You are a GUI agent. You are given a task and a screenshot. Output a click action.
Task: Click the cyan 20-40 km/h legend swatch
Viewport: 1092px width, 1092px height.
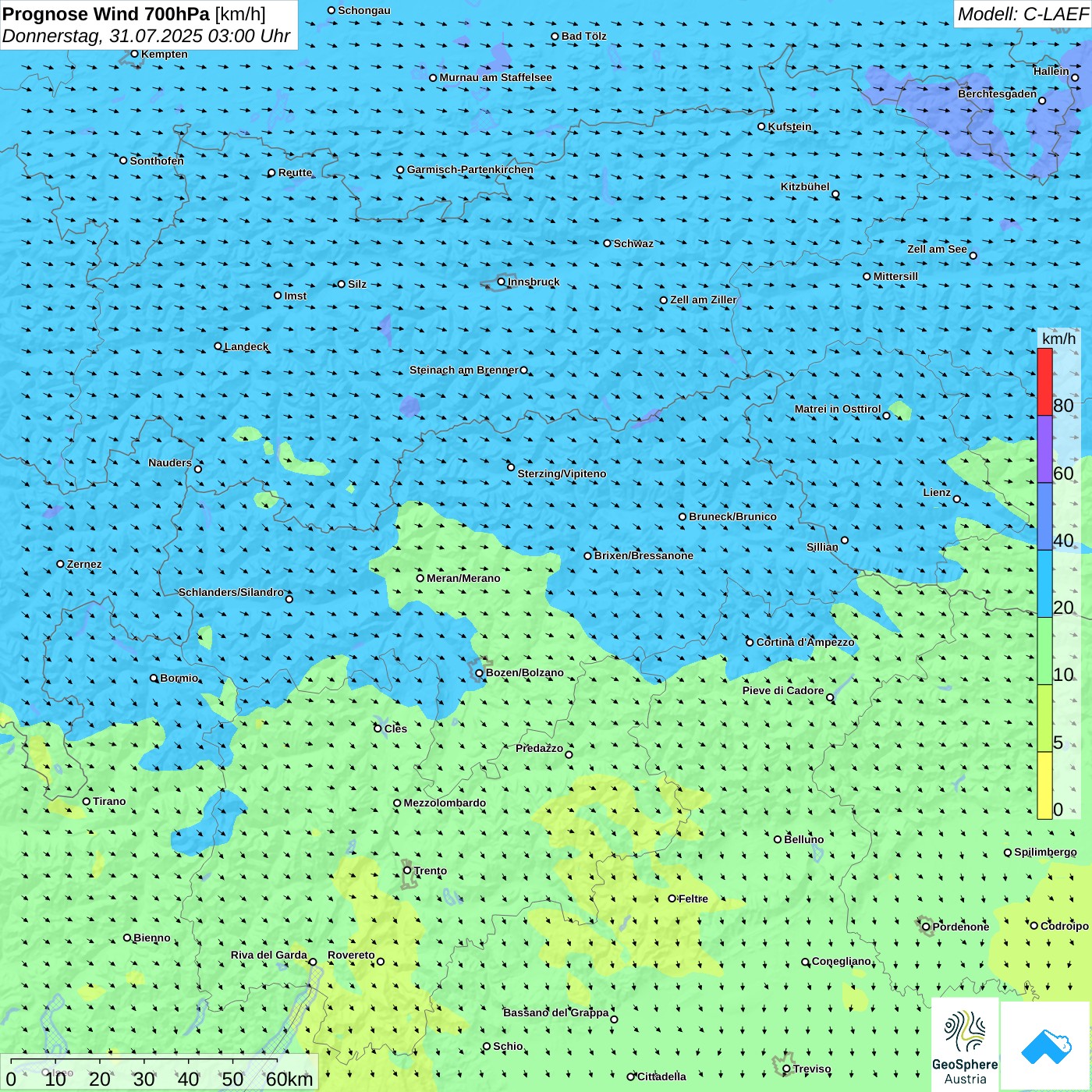1044,584
